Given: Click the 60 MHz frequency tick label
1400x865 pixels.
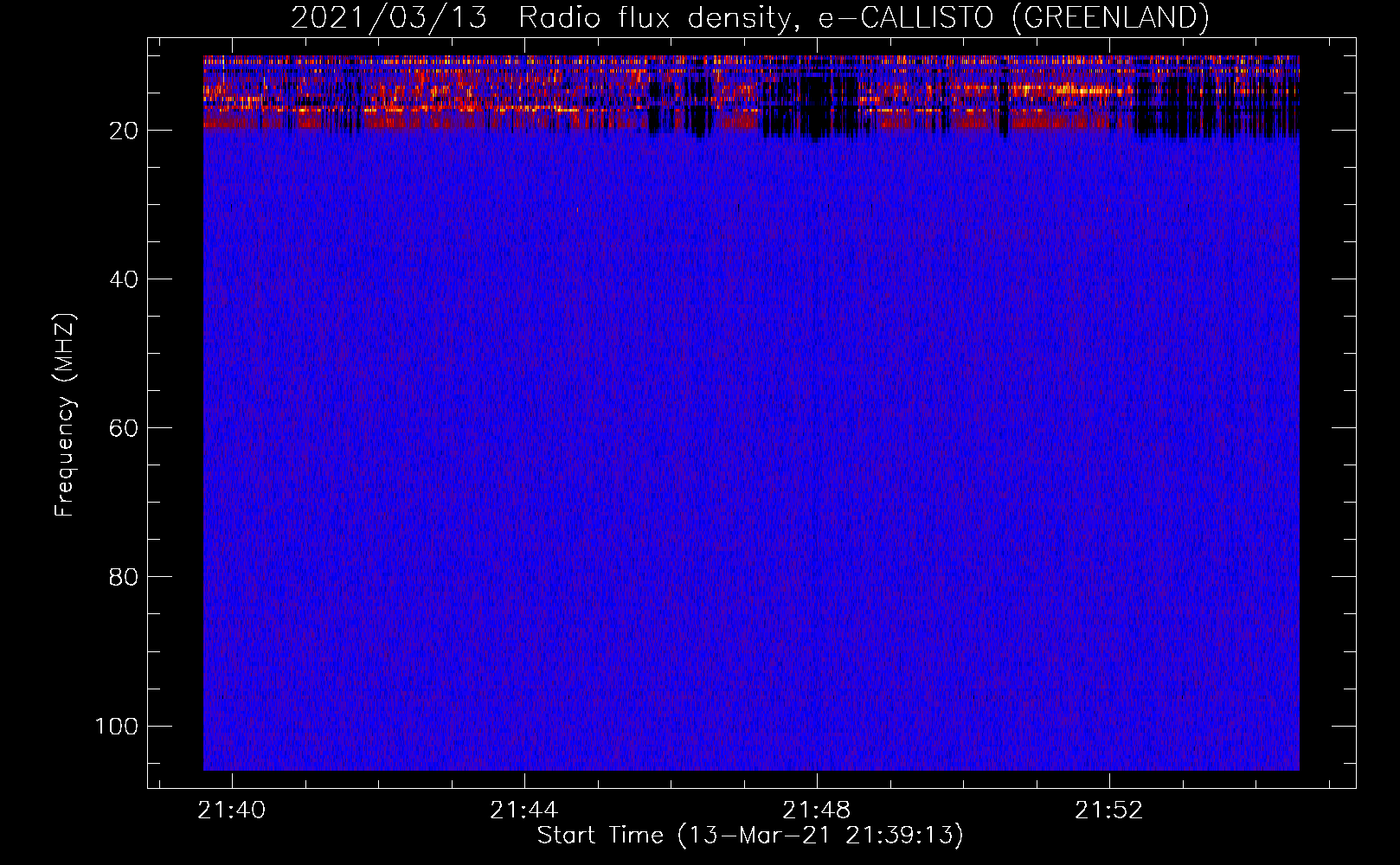Looking at the screenshot, I should click(x=124, y=428).
